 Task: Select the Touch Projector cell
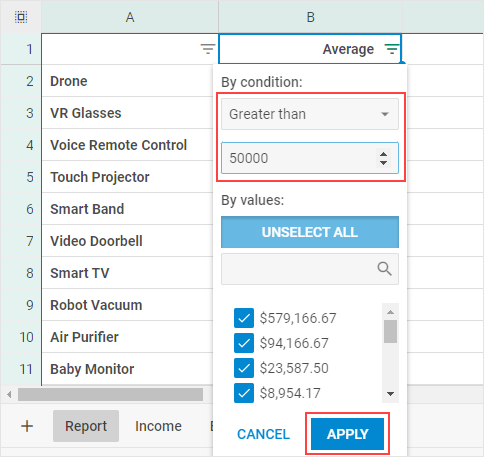(x=127, y=177)
